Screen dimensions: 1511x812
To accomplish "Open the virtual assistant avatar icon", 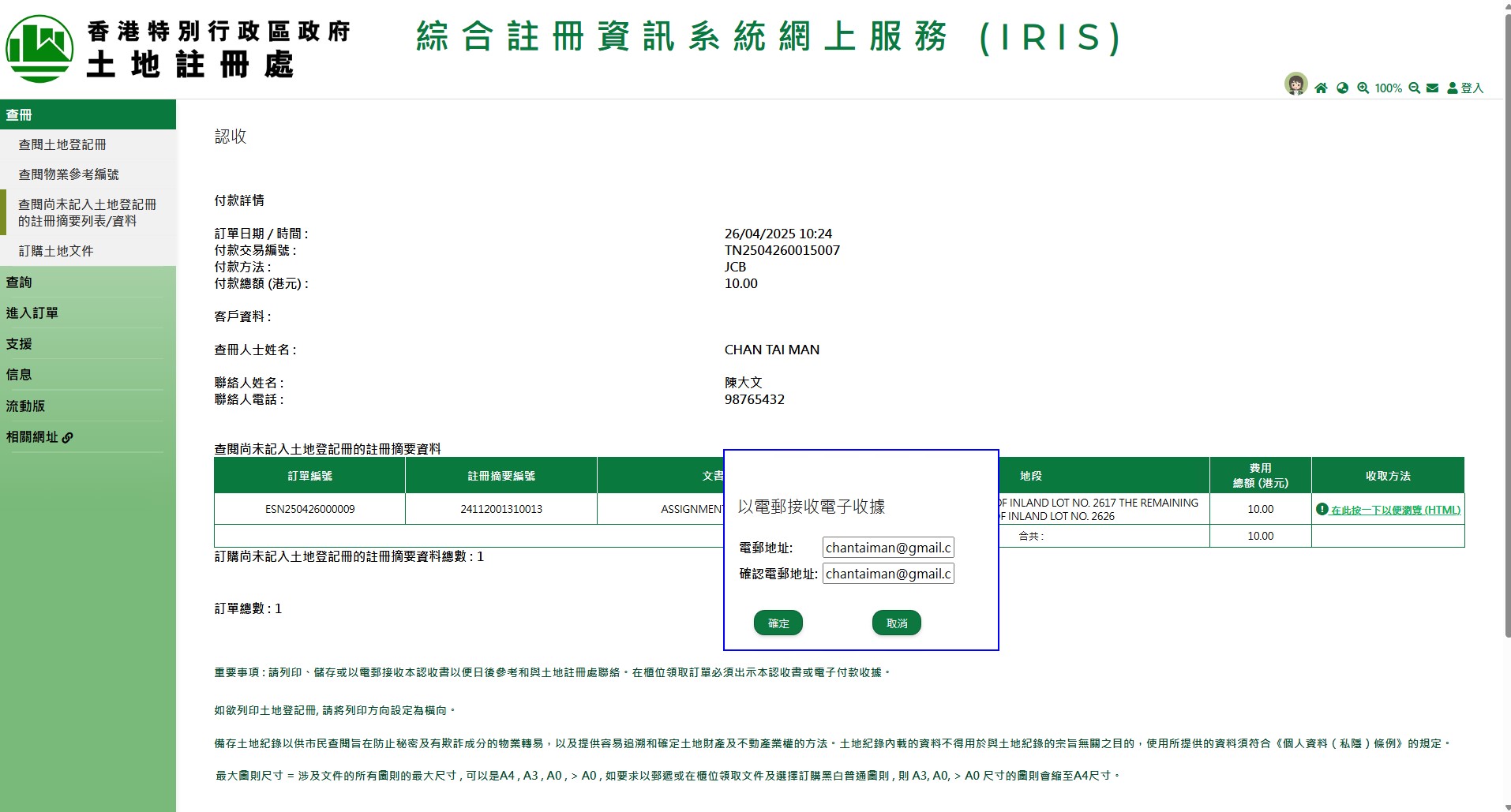I will click(x=1295, y=84).
